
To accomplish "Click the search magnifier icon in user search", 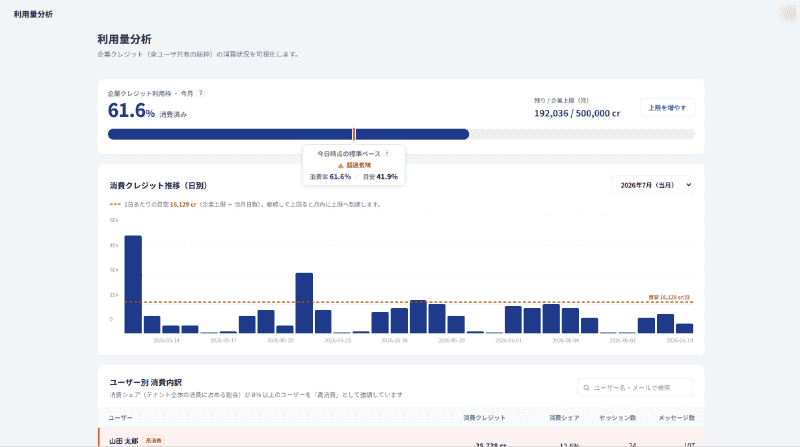I will tap(586, 388).
